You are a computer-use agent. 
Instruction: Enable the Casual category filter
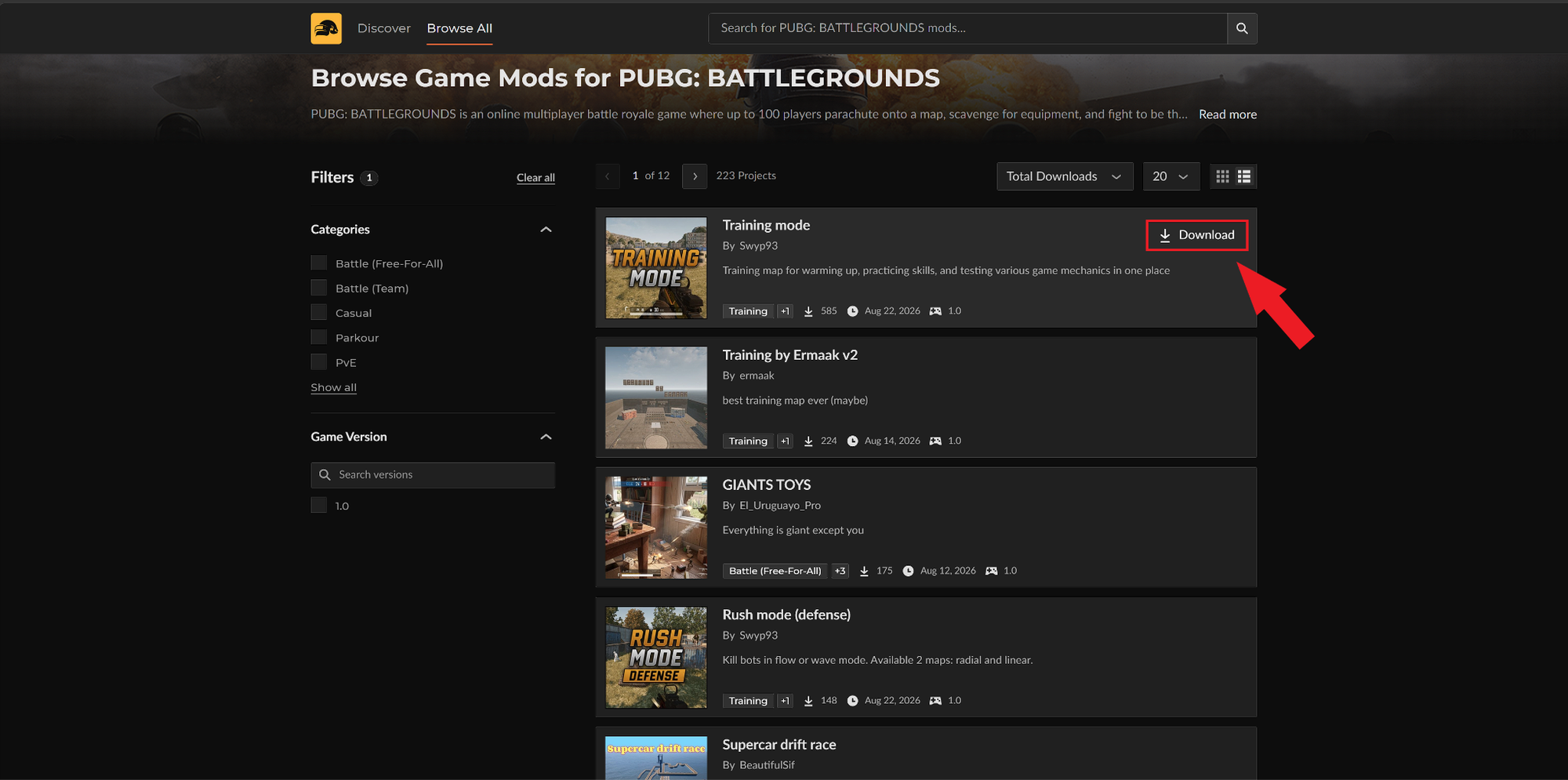pyautogui.click(x=318, y=312)
